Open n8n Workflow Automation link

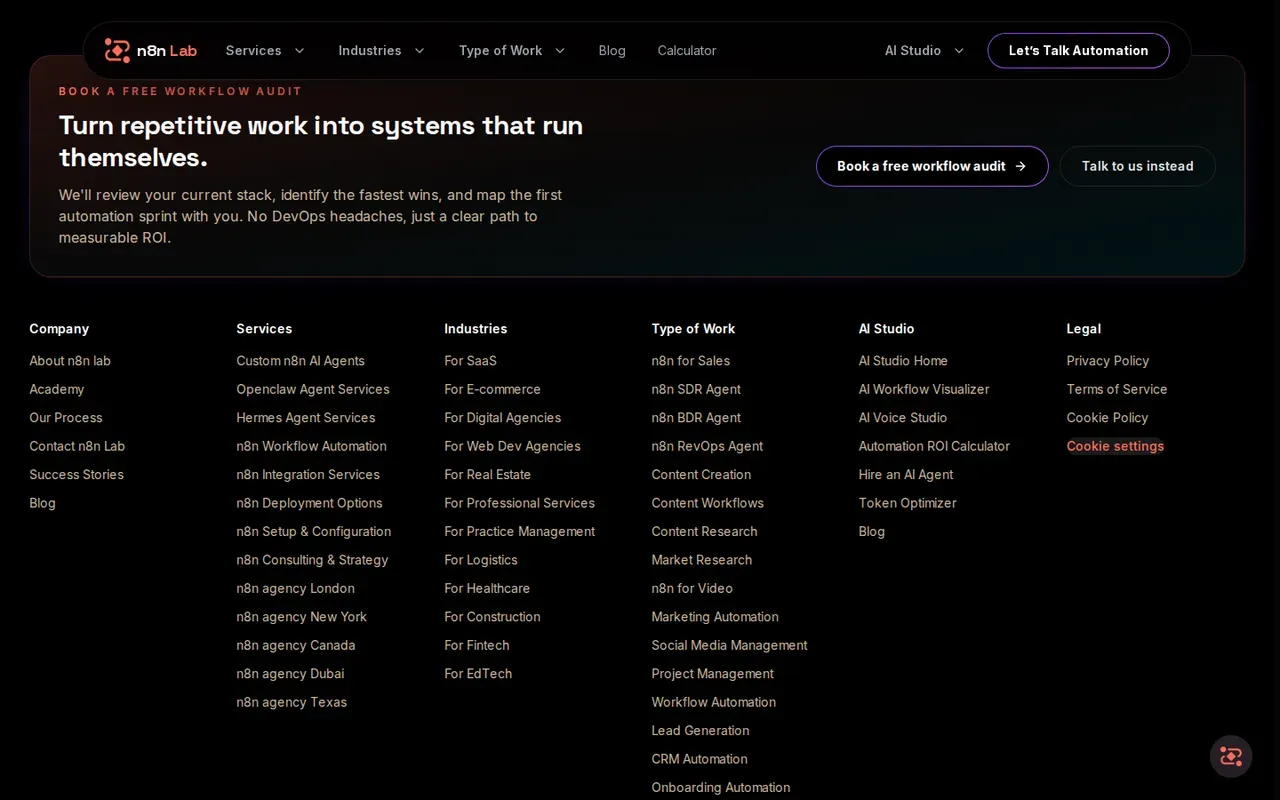[x=311, y=446]
